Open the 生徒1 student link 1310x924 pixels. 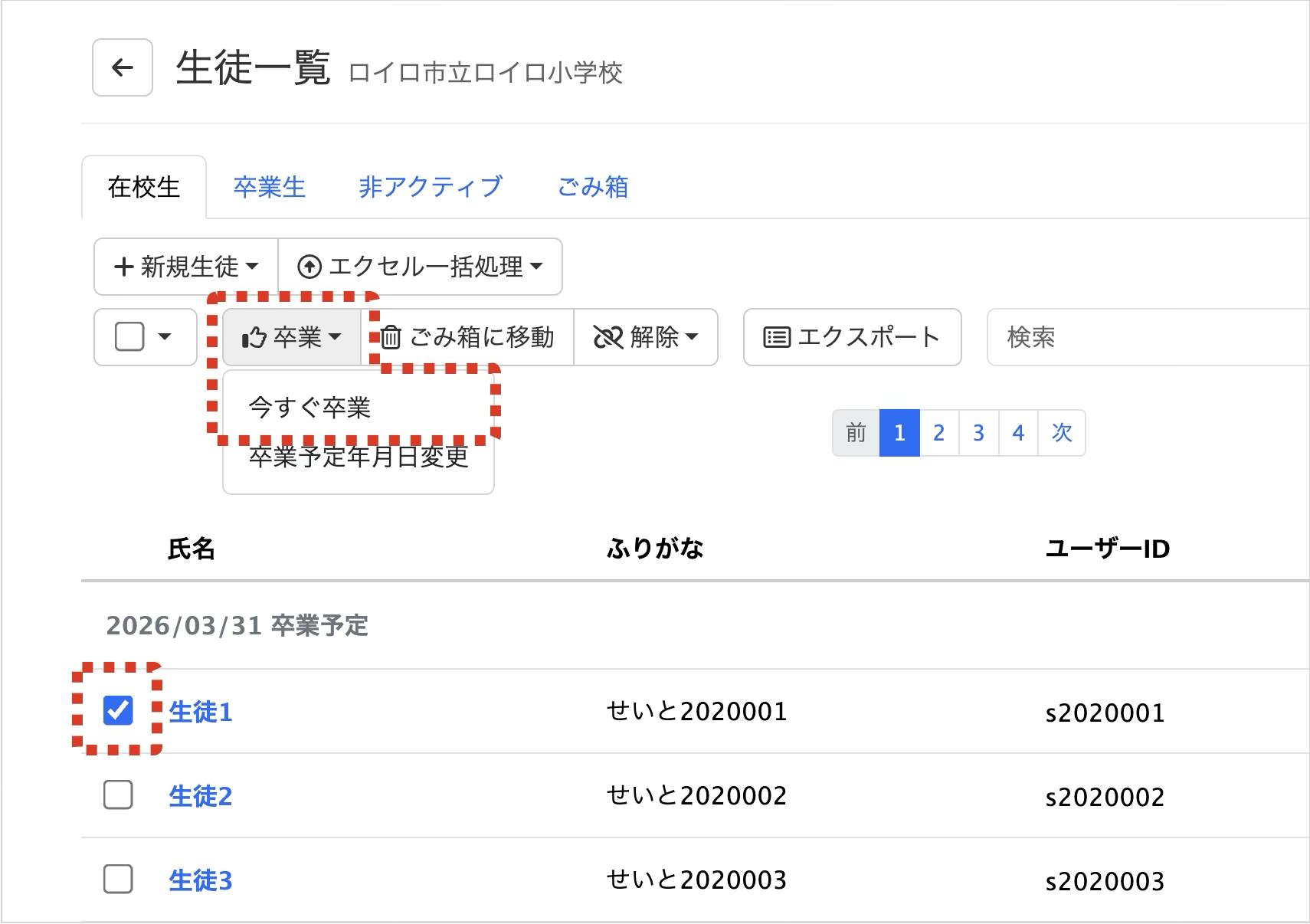click(x=201, y=712)
